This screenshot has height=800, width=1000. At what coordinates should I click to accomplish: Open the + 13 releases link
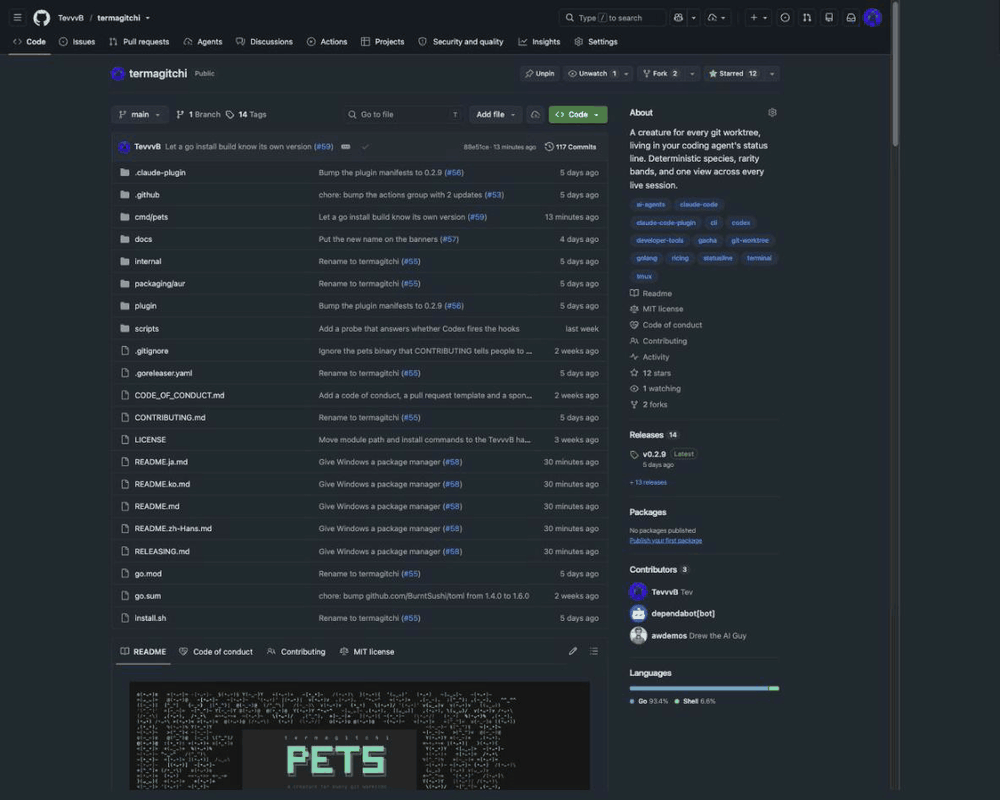(648, 482)
